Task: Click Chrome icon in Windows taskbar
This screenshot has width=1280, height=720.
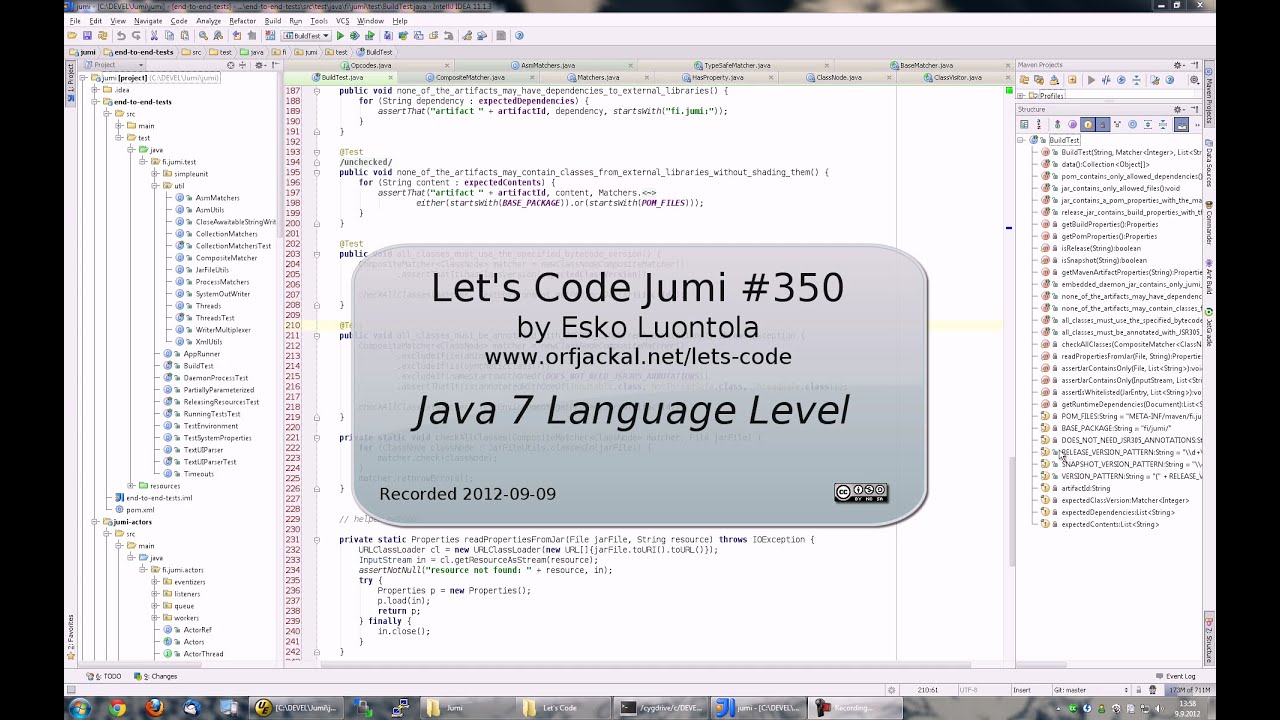Action: (117, 708)
